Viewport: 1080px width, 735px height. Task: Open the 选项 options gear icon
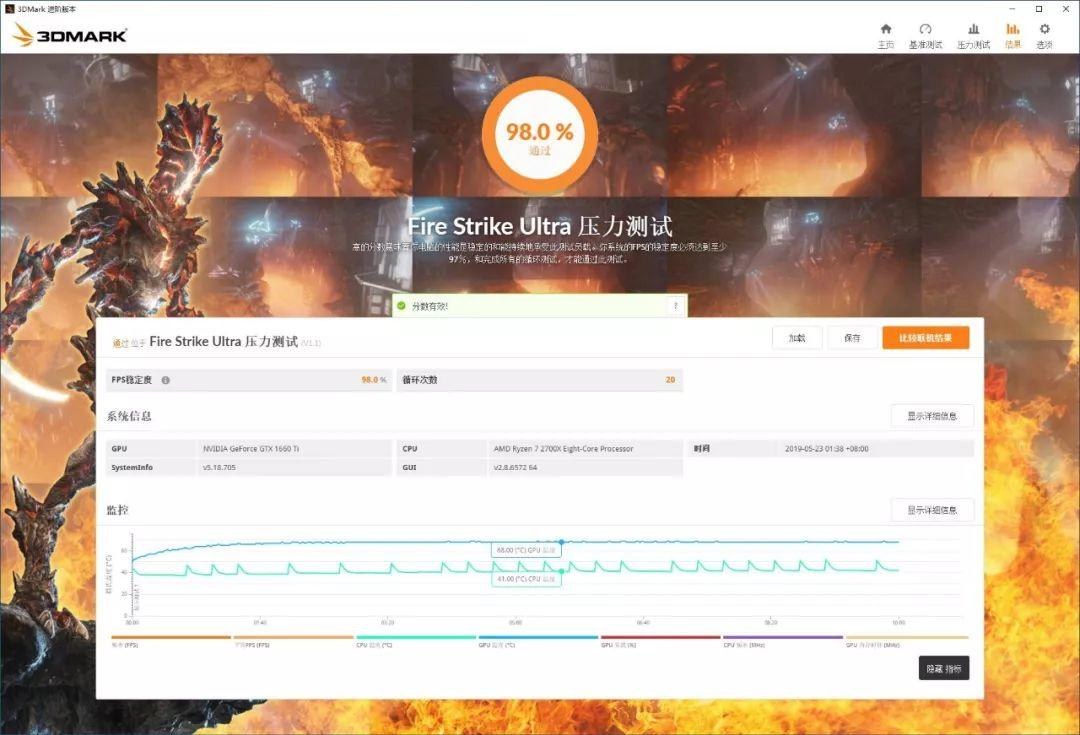click(x=1045, y=29)
